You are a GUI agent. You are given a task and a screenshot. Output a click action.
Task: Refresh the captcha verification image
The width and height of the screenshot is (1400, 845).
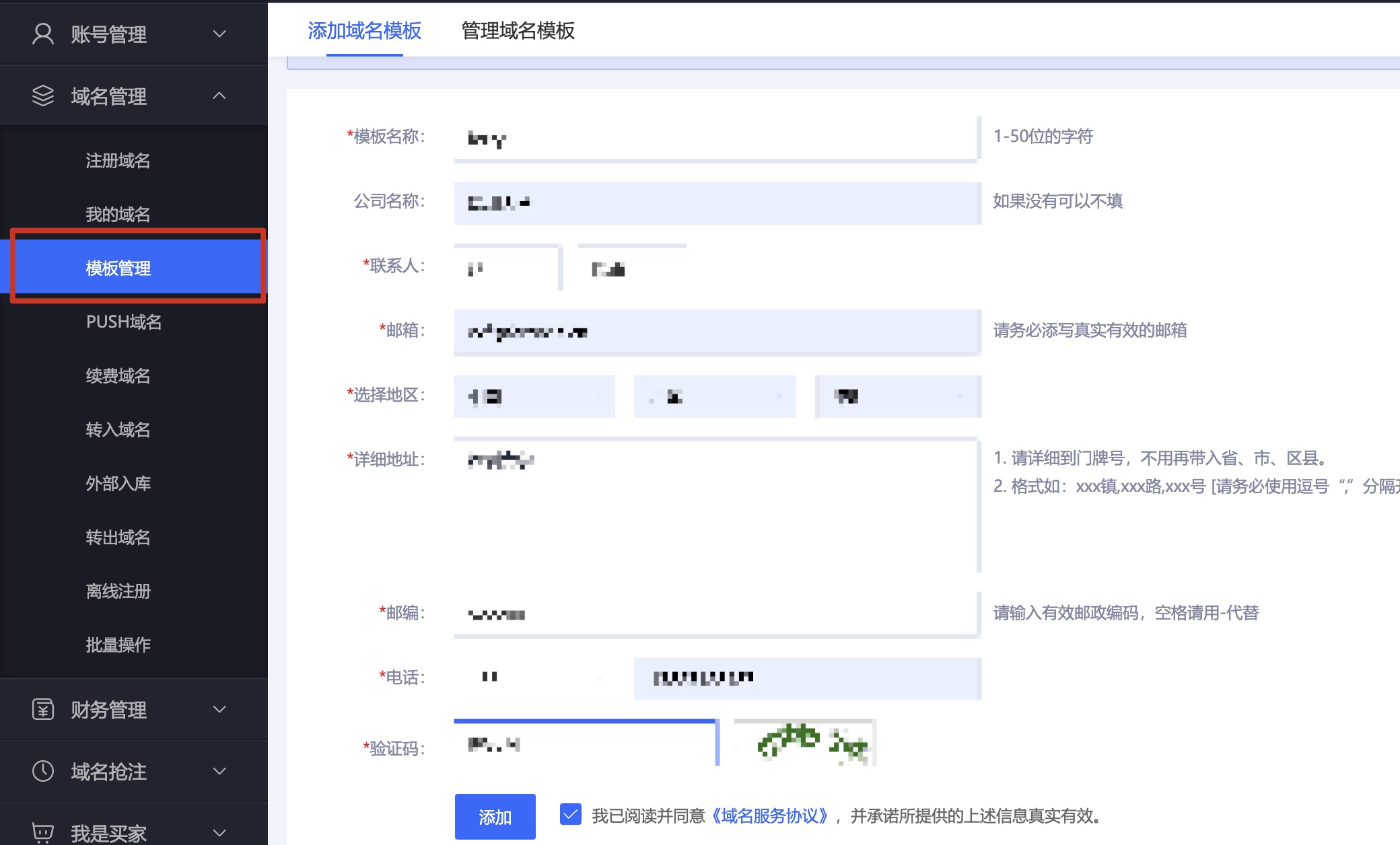tap(805, 743)
